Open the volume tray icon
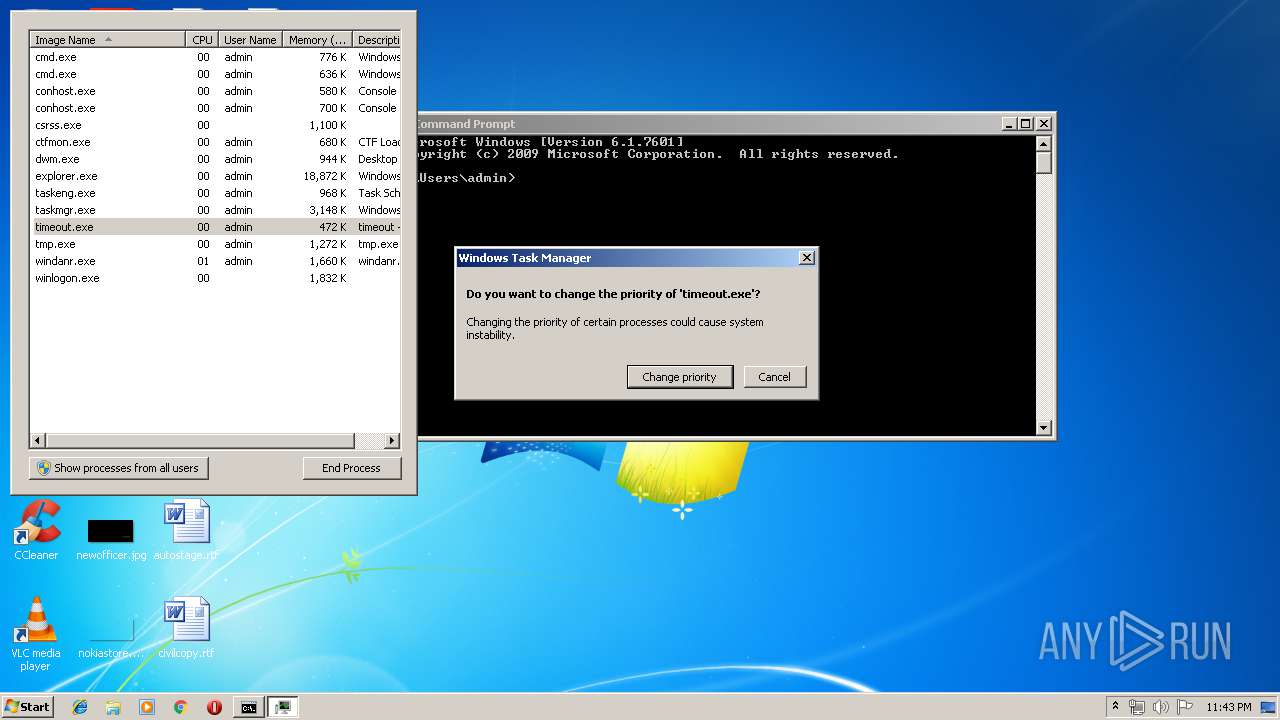The width and height of the screenshot is (1280, 720). tap(1161, 707)
